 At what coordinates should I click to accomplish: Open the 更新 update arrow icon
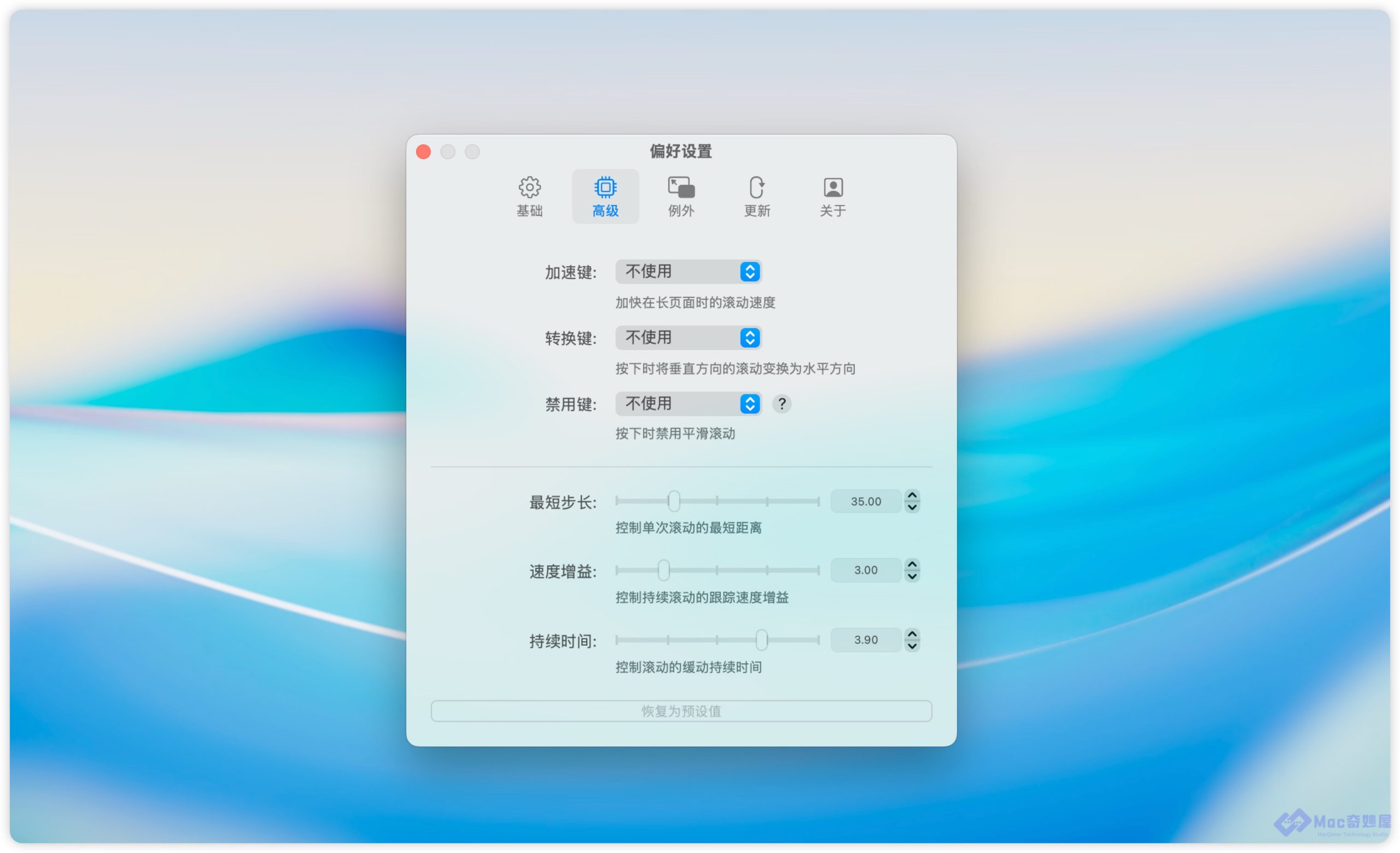pyautogui.click(x=757, y=188)
